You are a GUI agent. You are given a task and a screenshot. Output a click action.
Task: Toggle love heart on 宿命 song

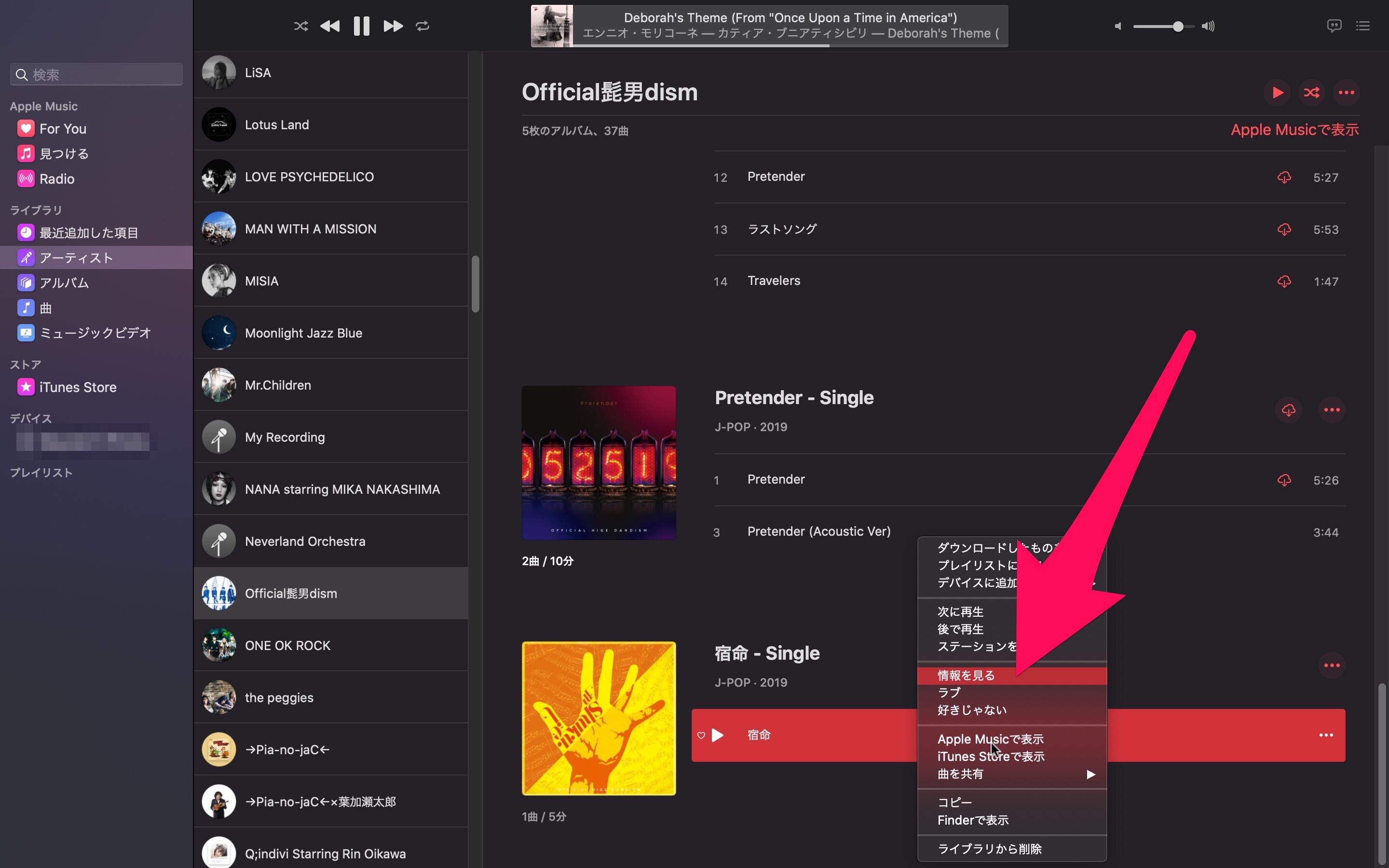(700, 735)
